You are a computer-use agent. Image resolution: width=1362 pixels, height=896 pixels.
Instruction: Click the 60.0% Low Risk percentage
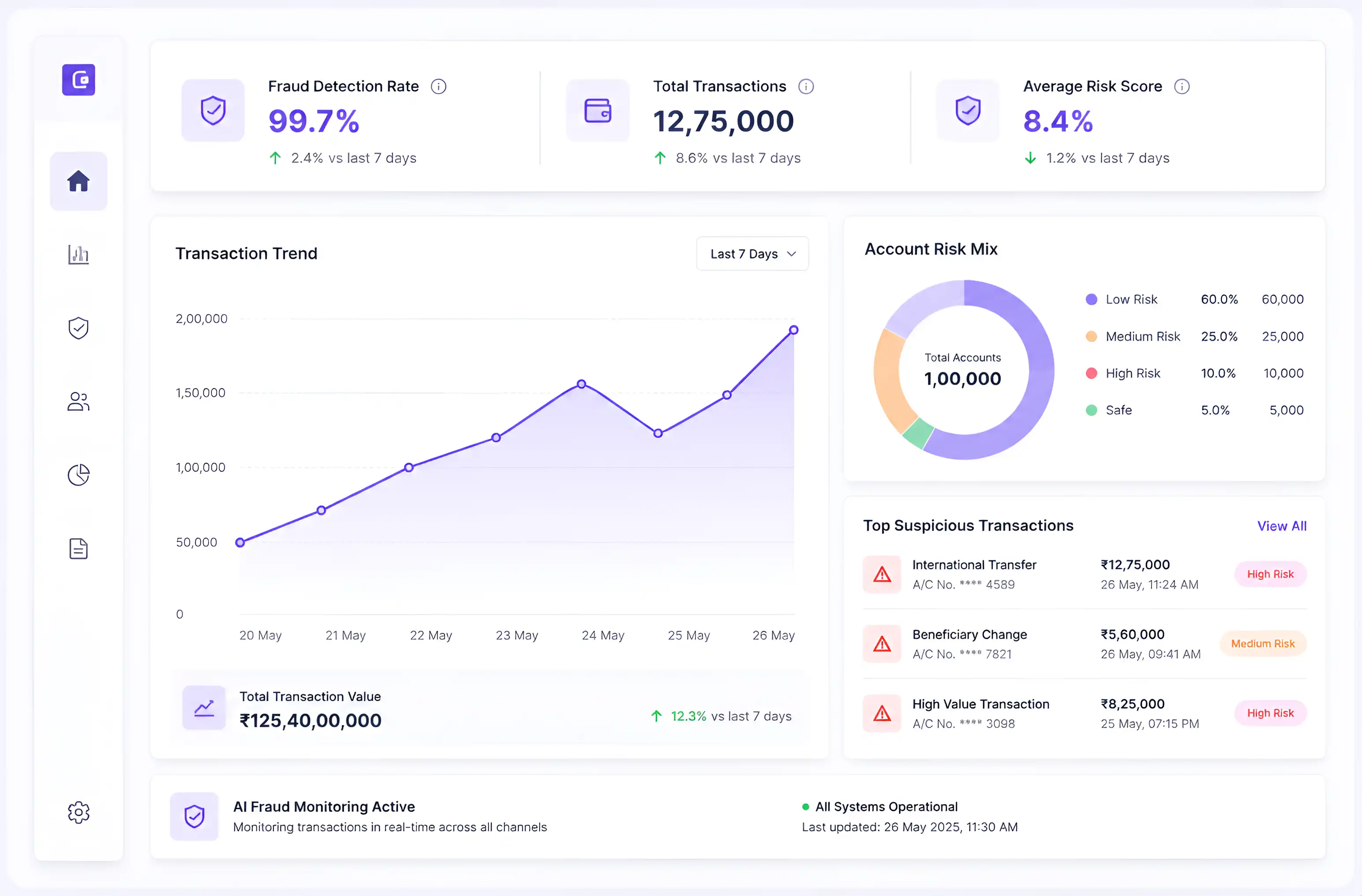point(1219,299)
